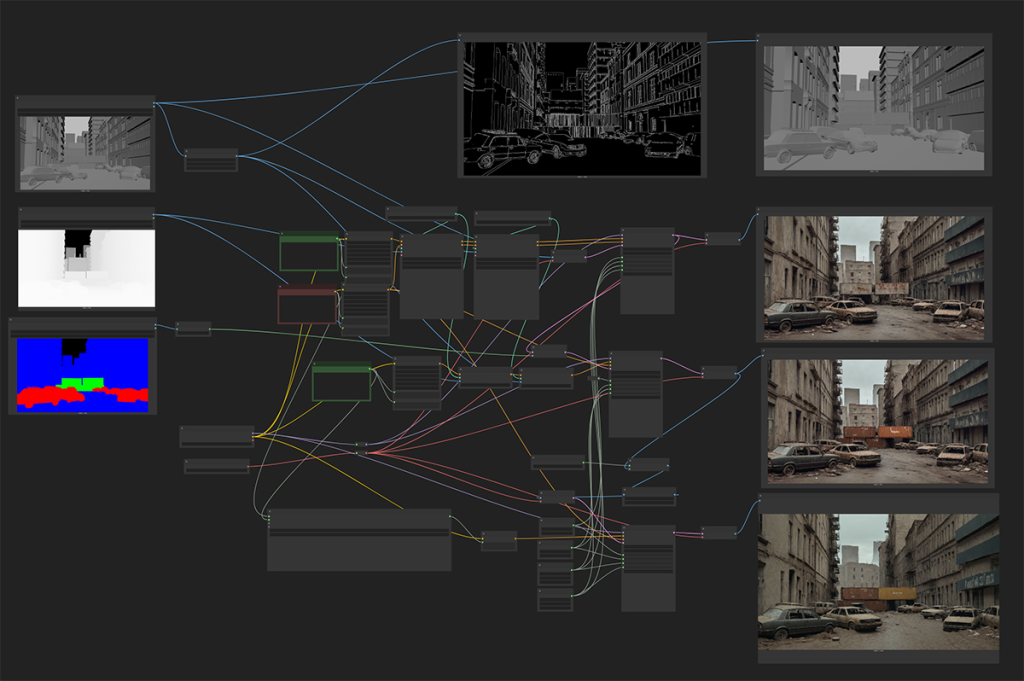Viewport: 1024px width, 681px height.
Task: Select the lower green-bordered node
Action: [341, 382]
